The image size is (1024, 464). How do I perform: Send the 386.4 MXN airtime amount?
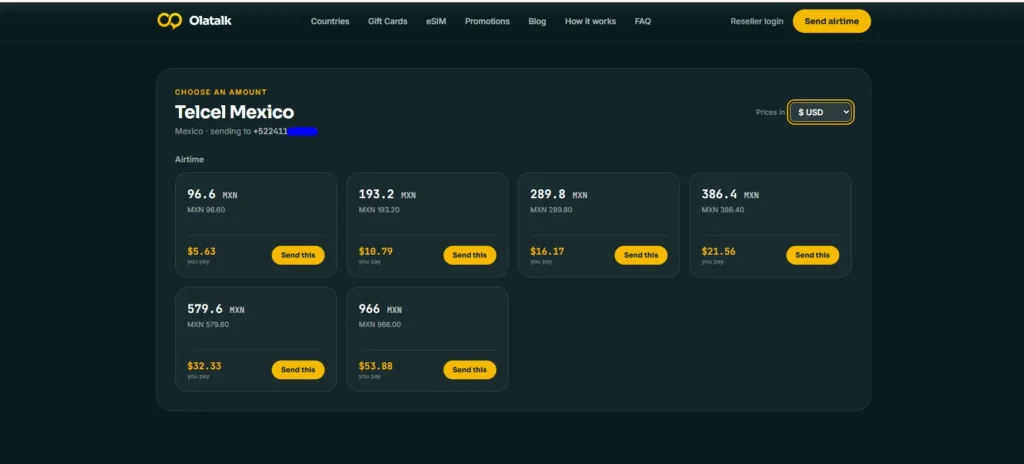click(812, 255)
